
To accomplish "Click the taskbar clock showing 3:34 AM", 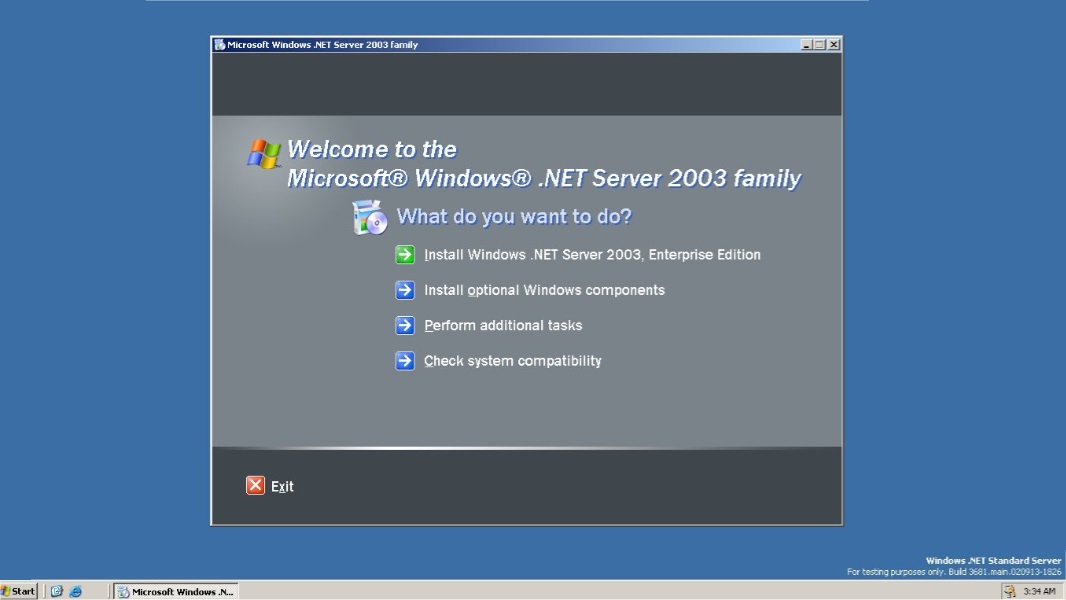I will (x=1040, y=591).
